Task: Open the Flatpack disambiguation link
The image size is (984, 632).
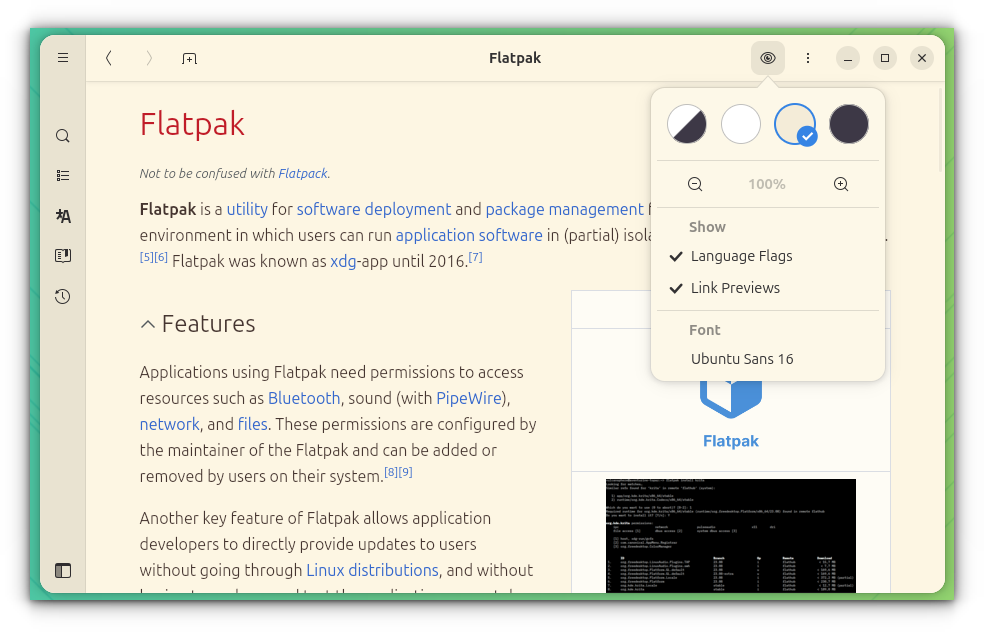Action: click(303, 173)
